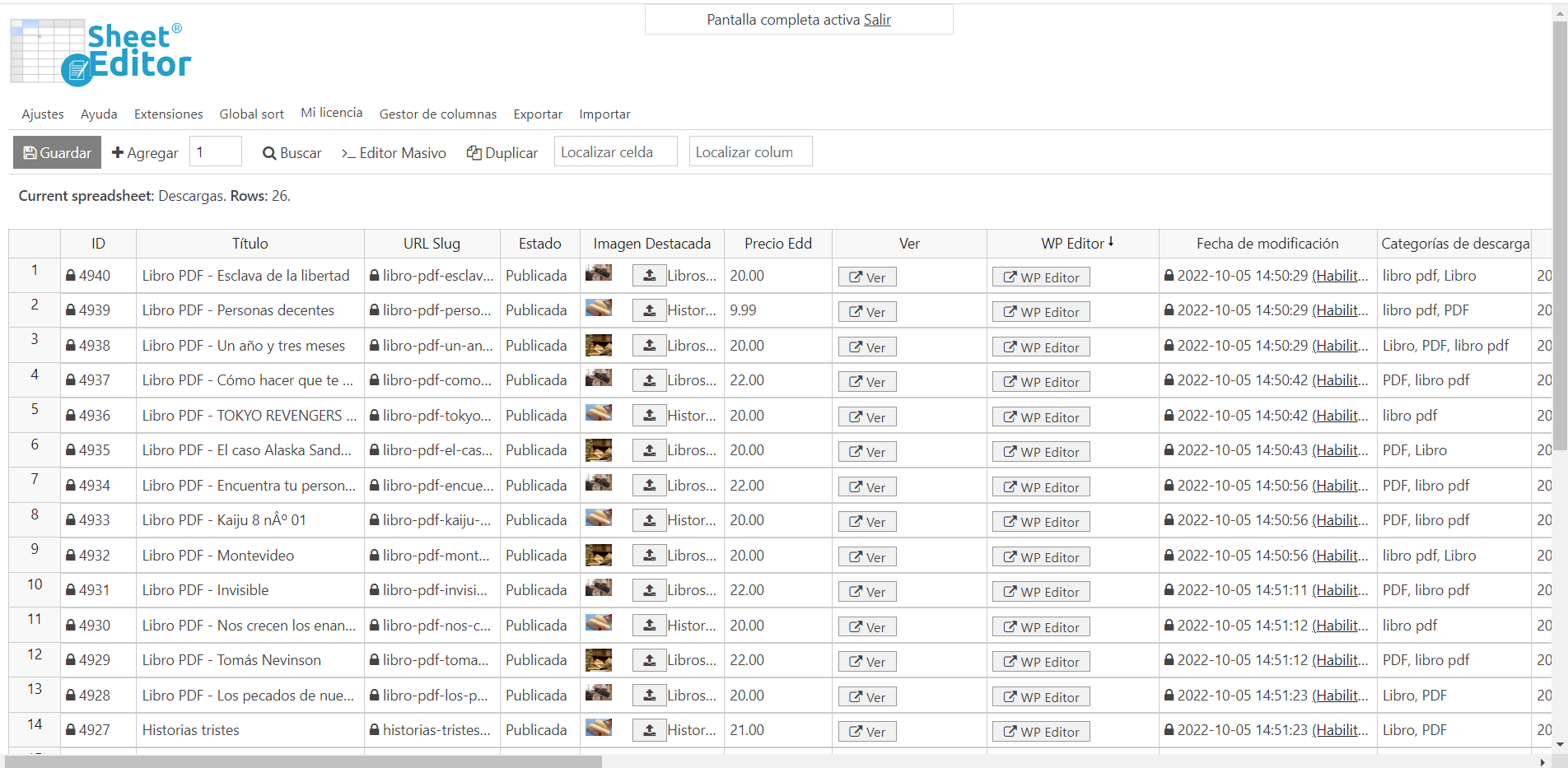Sort by the WP Editor column header
Screen dimensions: 1568x768
pos(1076,244)
